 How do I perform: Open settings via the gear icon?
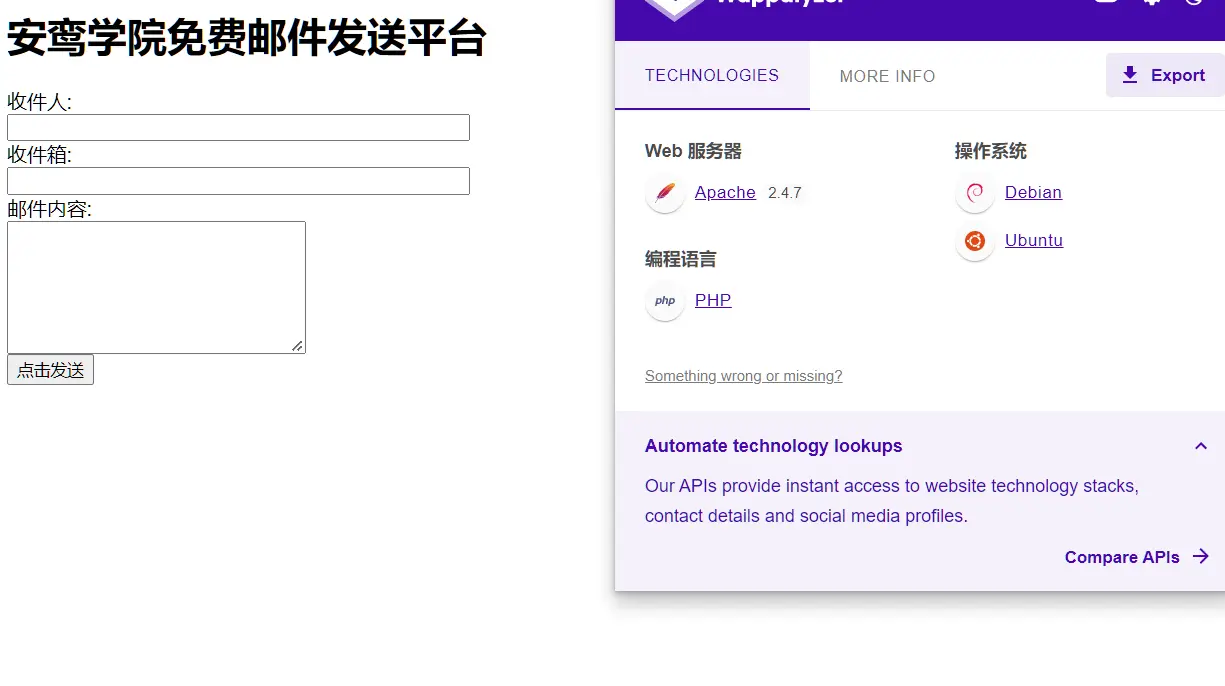point(1151,3)
